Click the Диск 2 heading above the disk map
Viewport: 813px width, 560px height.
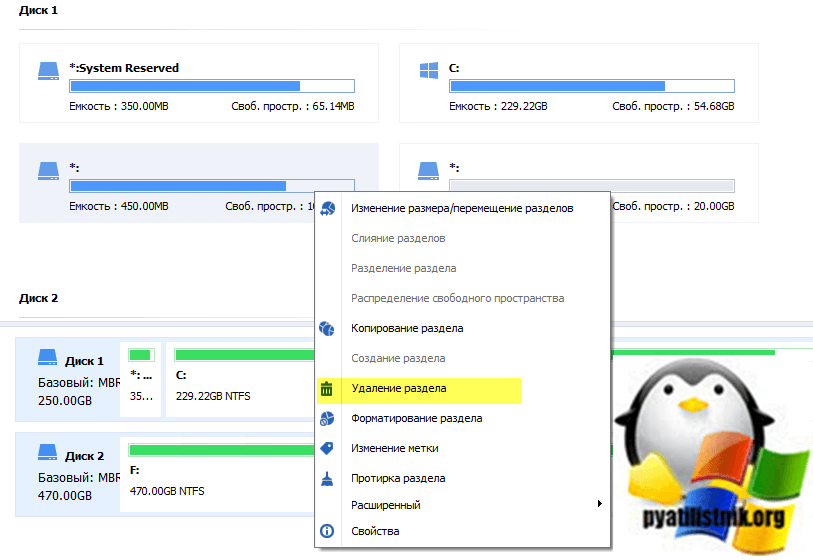pyautogui.click(x=38, y=299)
